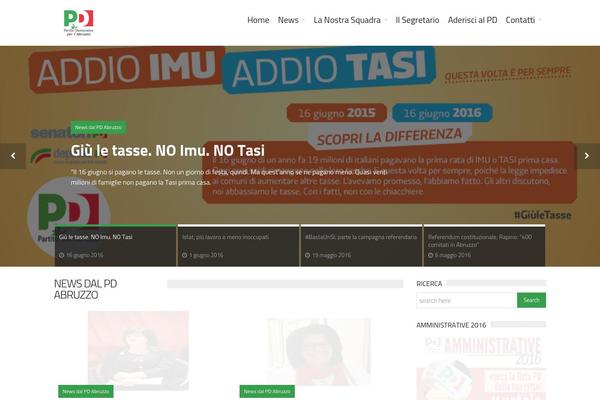Screen dimensions: 600x400
Task: Select slide tab Giù le tasse, NO Imu, NO Tasi
Action: coord(116,245)
